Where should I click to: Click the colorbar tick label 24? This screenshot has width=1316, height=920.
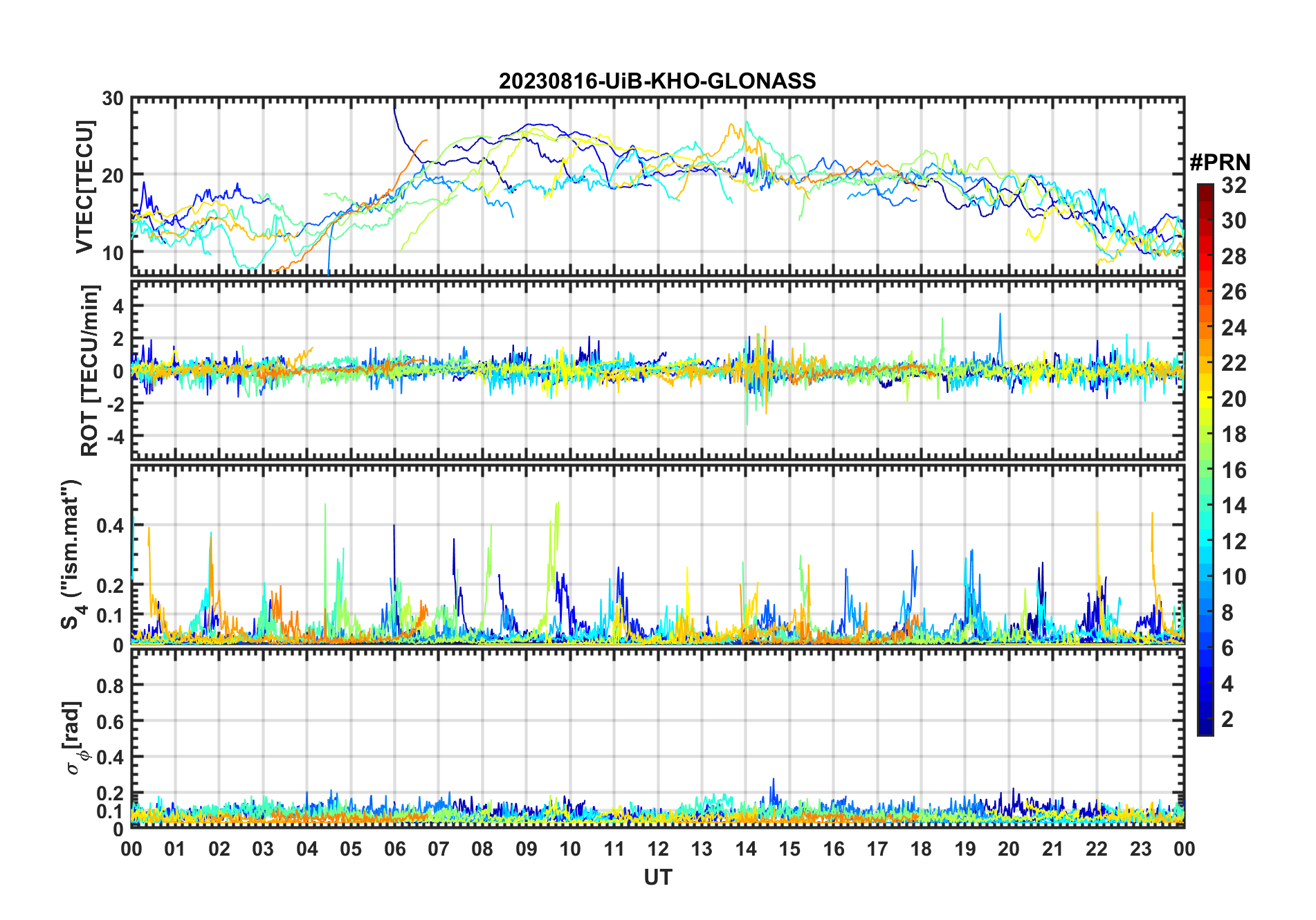(1234, 328)
